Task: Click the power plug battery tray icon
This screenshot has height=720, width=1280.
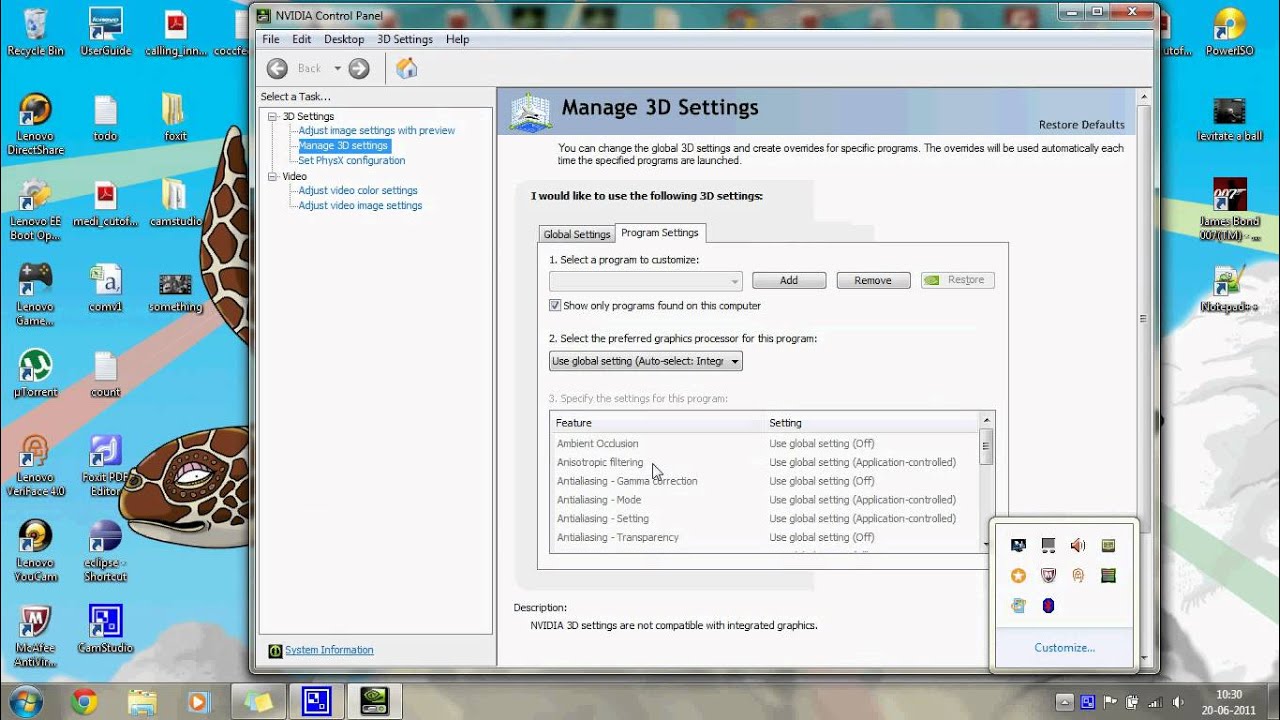Action: pyautogui.click(x=1132, y=702)
